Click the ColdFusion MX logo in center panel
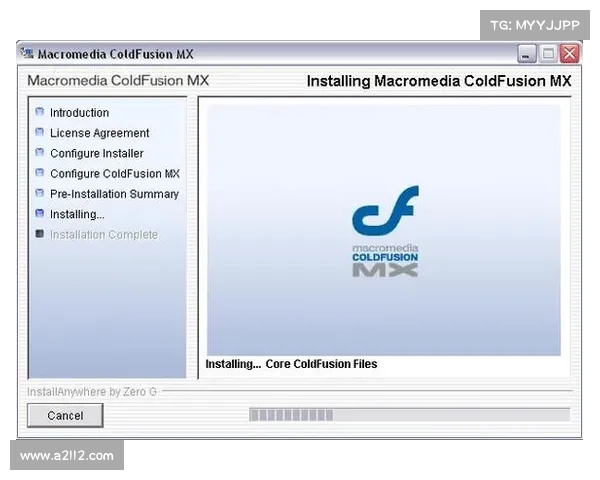This screenshot has width=600, height=480. point(385,231)
